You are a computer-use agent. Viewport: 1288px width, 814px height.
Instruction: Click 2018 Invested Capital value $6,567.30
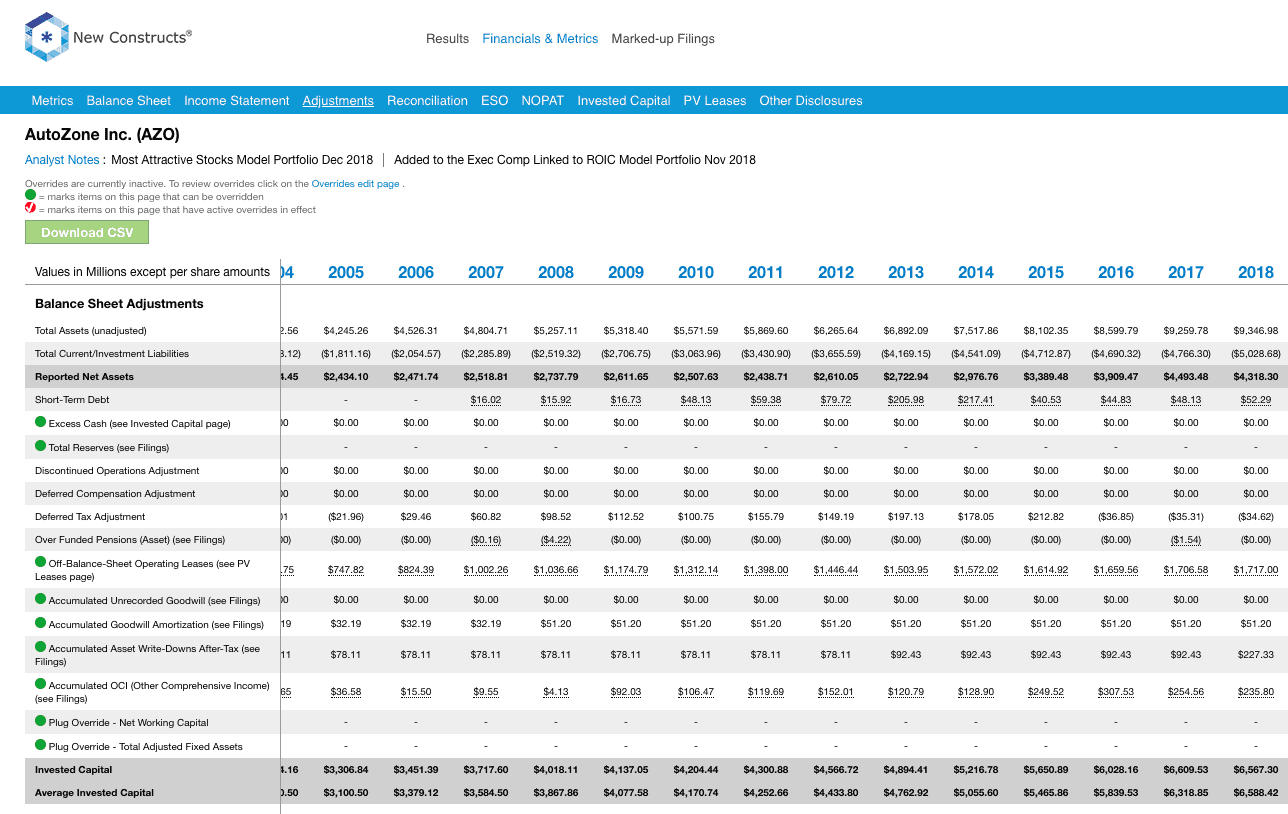coord(1256,770)
